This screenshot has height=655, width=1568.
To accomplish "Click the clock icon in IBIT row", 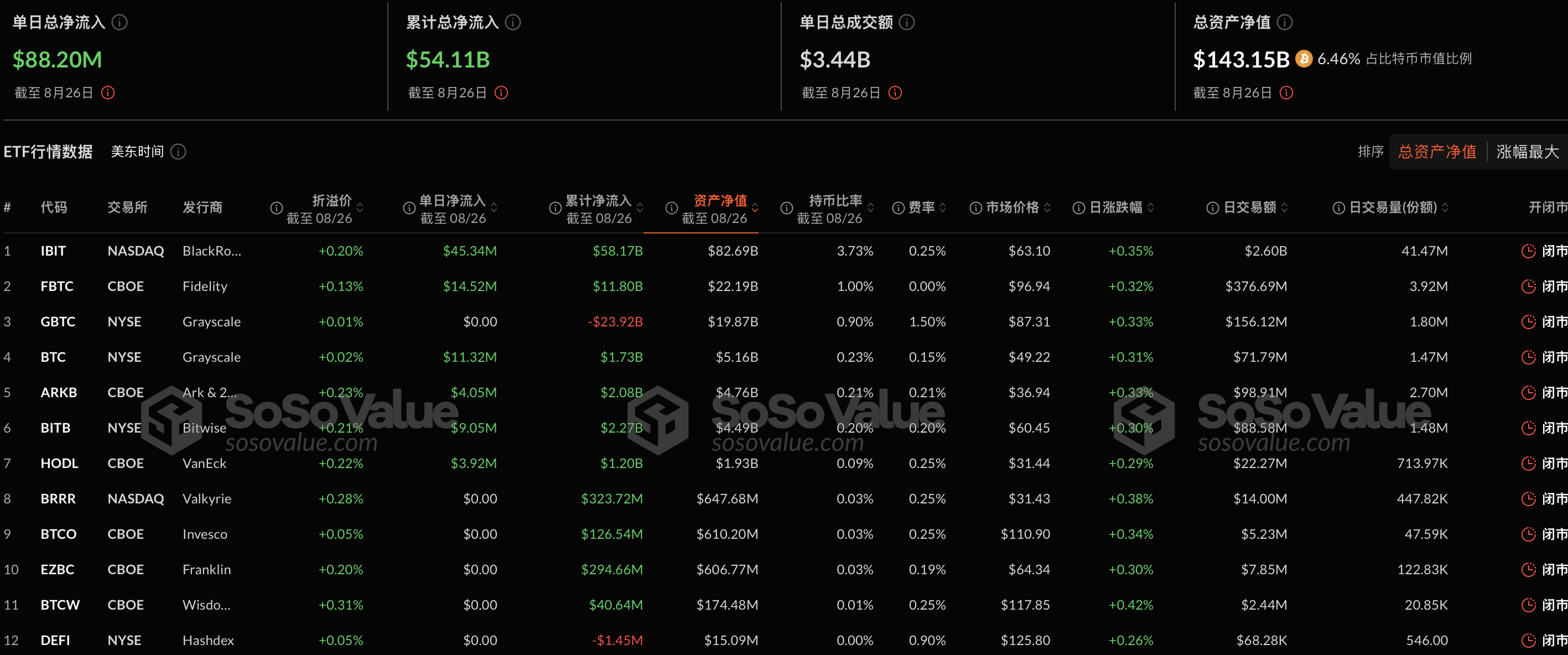I will [1528, 251].
